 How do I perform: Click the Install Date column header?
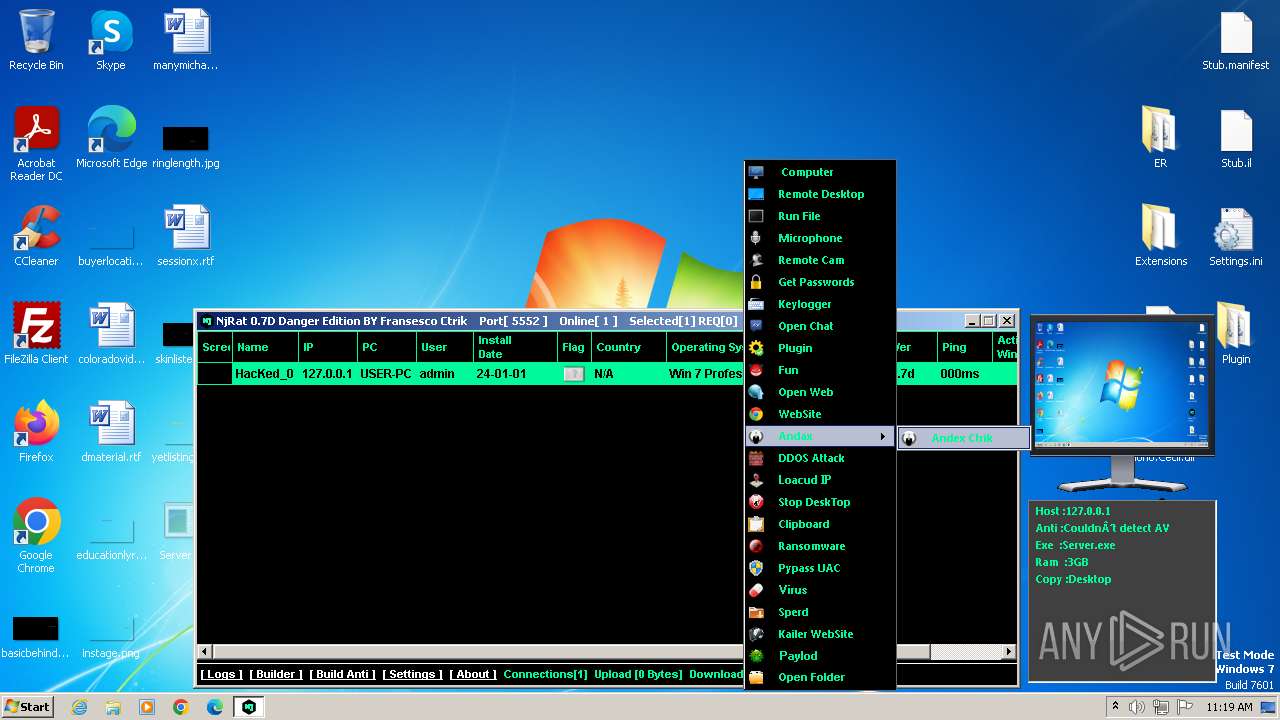pos(515,347)
